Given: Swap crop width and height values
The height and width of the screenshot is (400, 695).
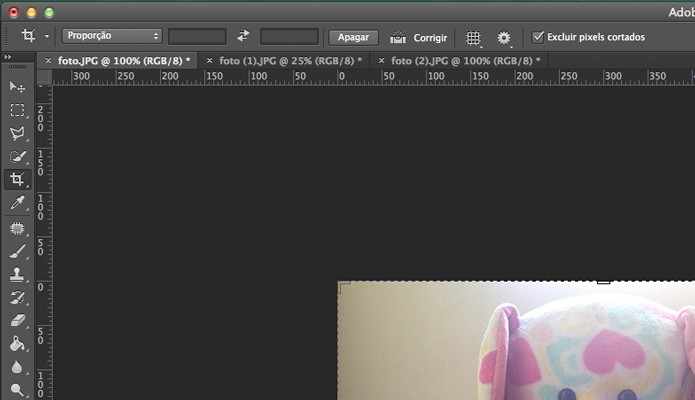Looking at the screenshot, I should click(243, 36).
